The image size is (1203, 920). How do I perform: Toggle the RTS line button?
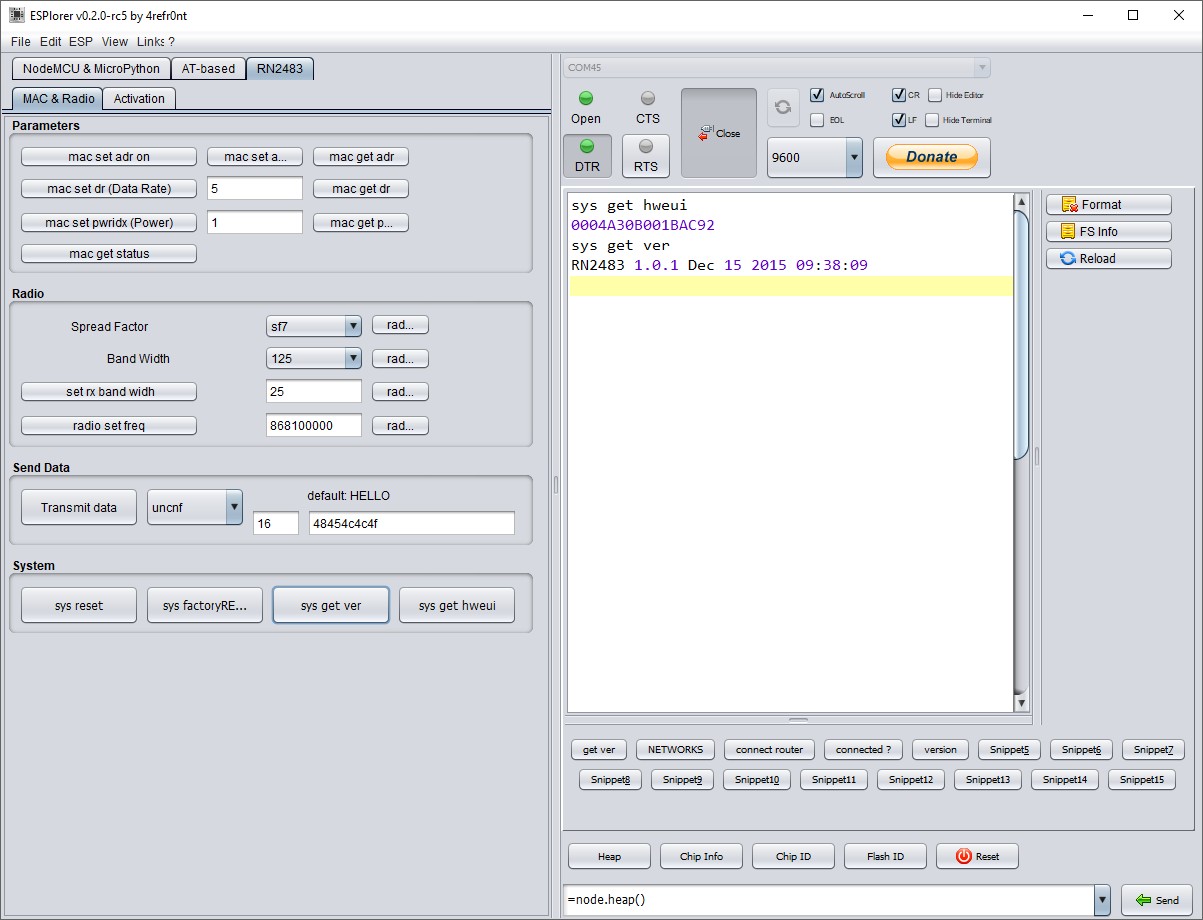[x=646, y=156]
